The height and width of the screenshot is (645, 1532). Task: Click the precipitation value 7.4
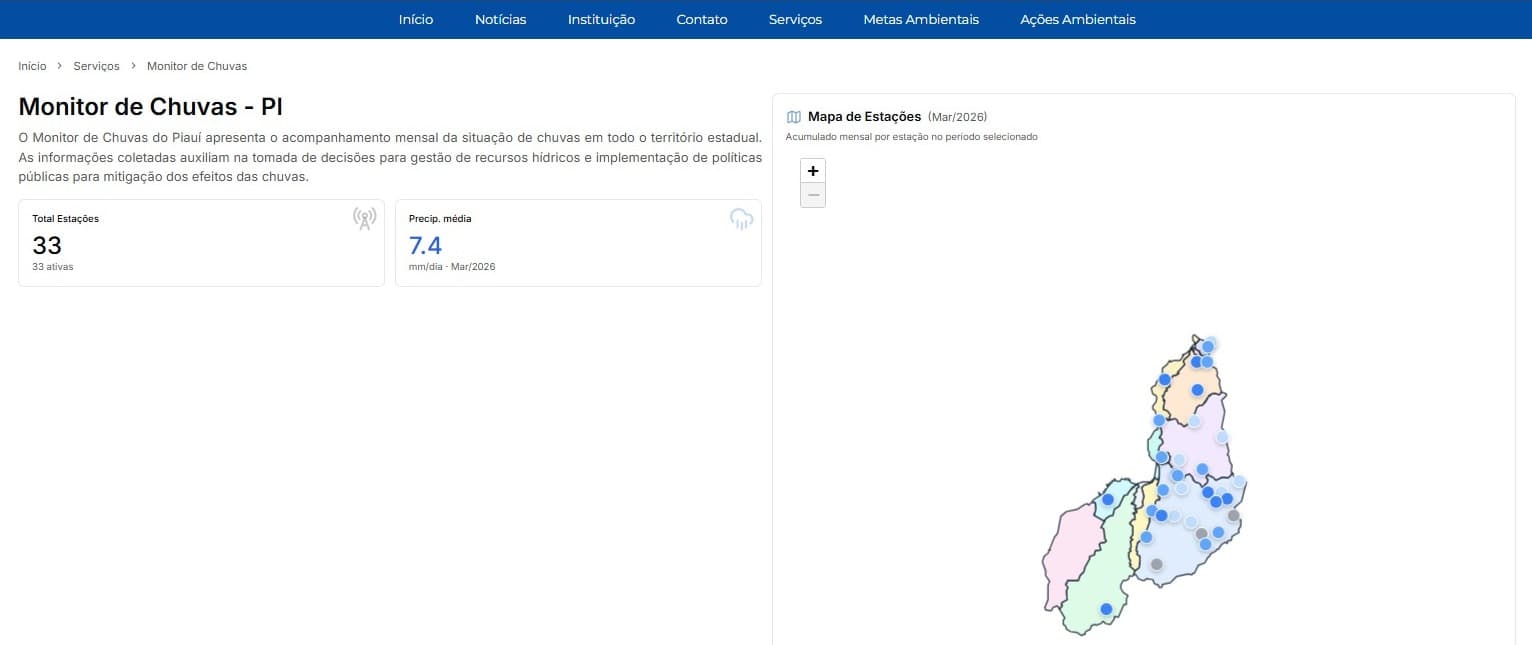point(425,245)
